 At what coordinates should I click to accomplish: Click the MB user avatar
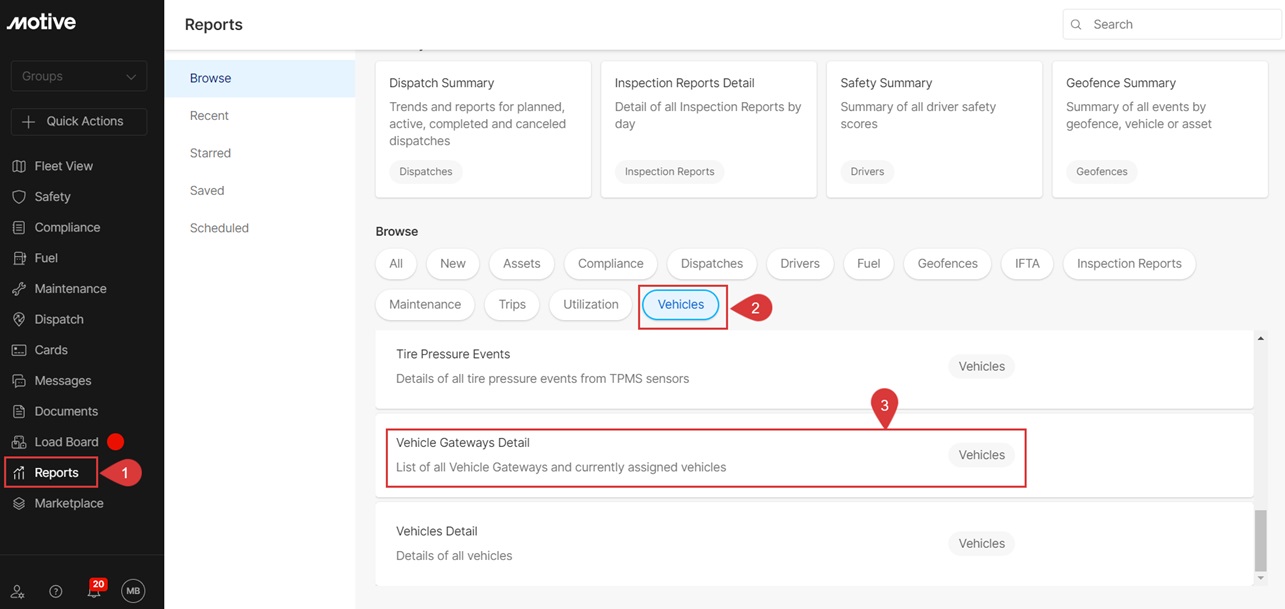[133, 591]
